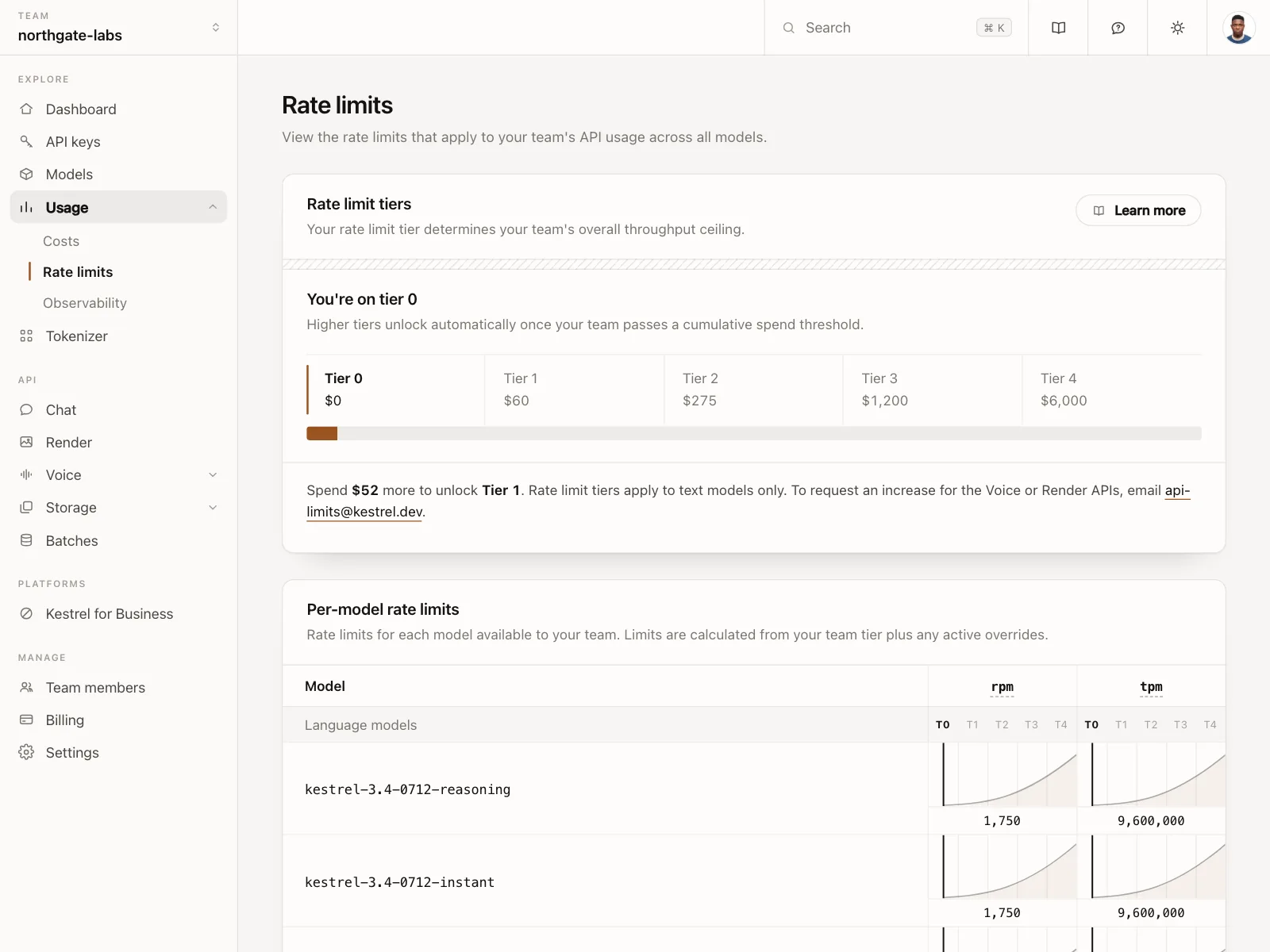Click the Team members people icon
The image size is (1270, 952).
coord(26,687)
